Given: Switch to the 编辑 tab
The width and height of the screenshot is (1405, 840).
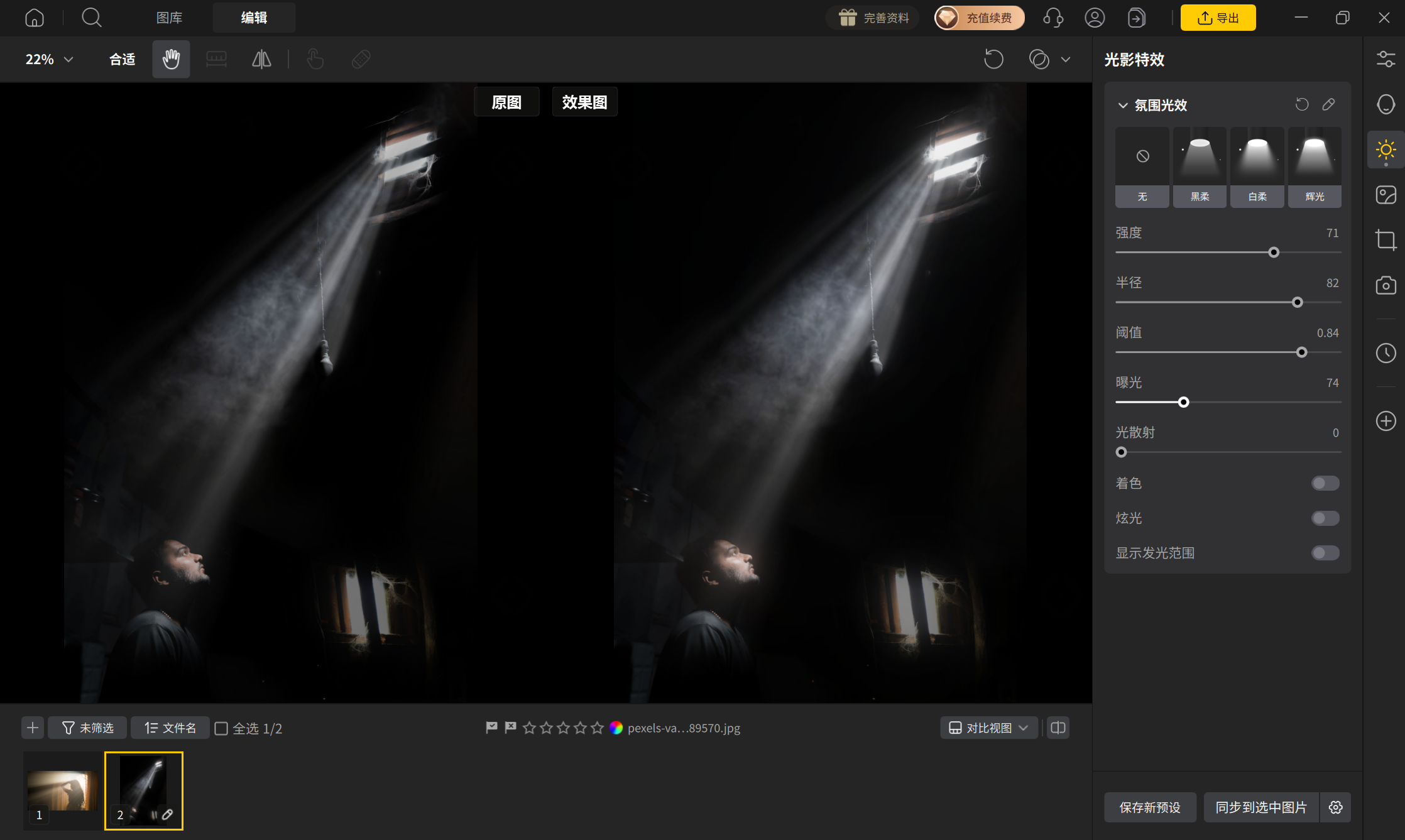Looking at the screenshot, I should click(x=254, y=18).
